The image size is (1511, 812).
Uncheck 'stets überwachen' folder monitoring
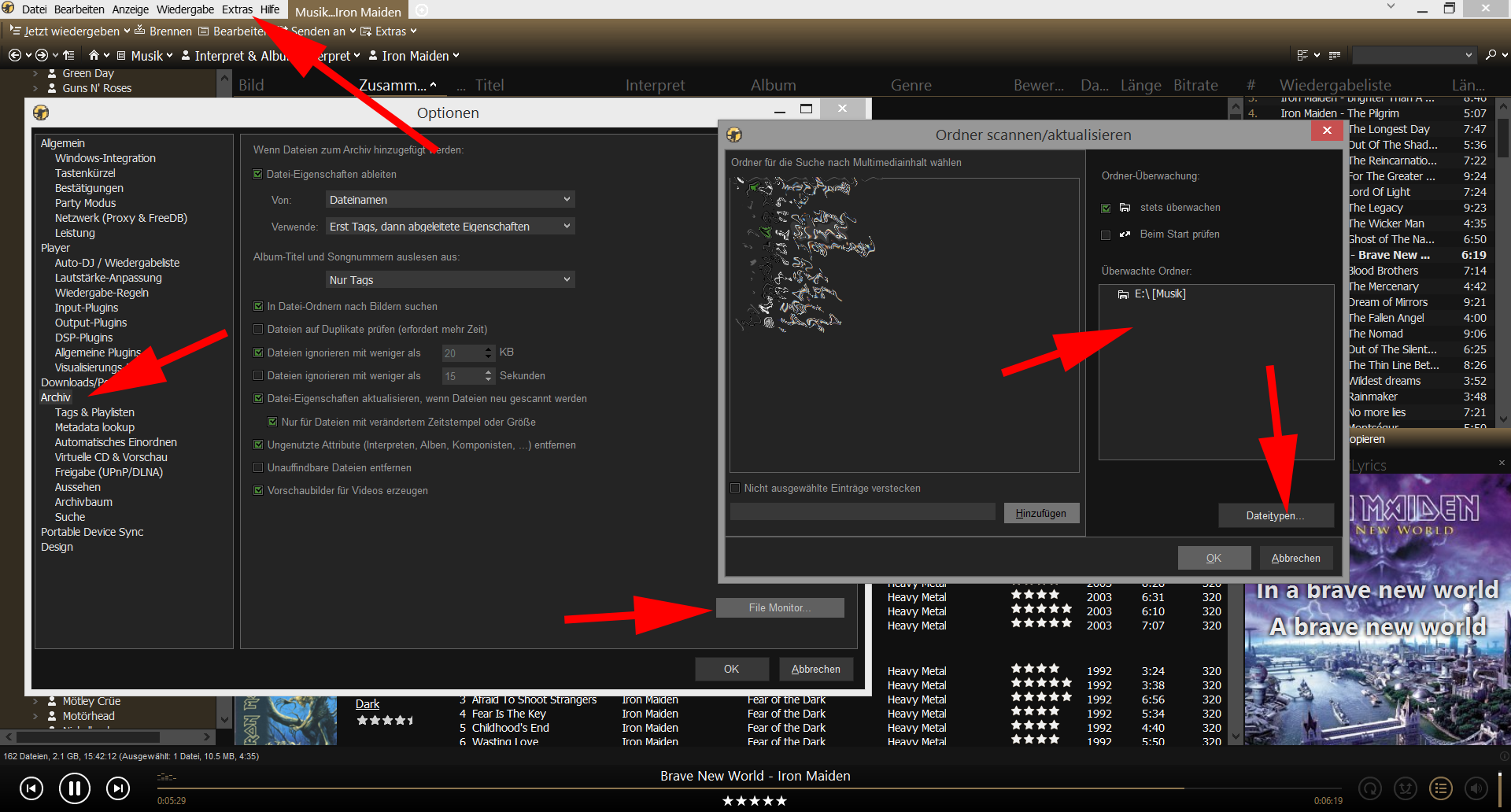pos(1106,208)
